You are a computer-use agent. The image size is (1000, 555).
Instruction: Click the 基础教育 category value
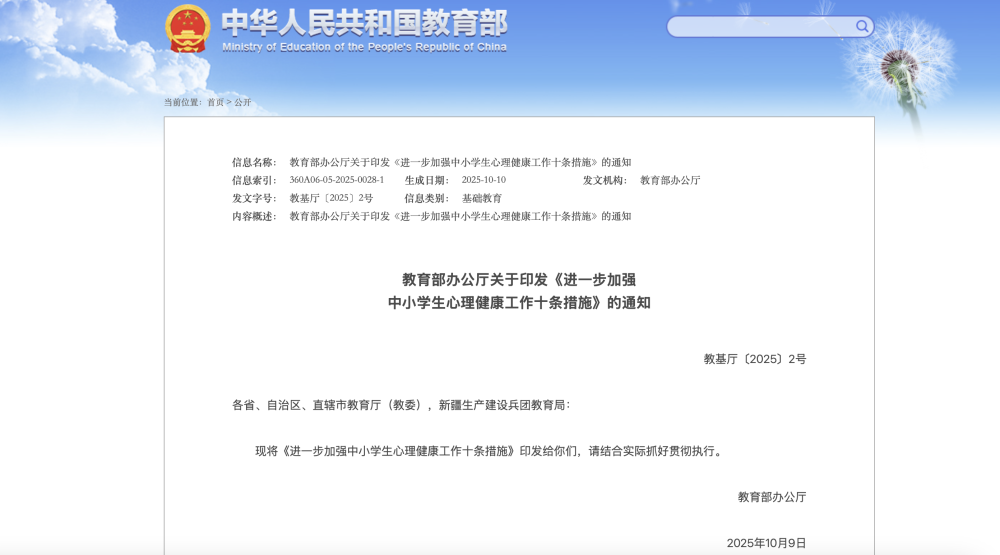click(x=481, y=198)
